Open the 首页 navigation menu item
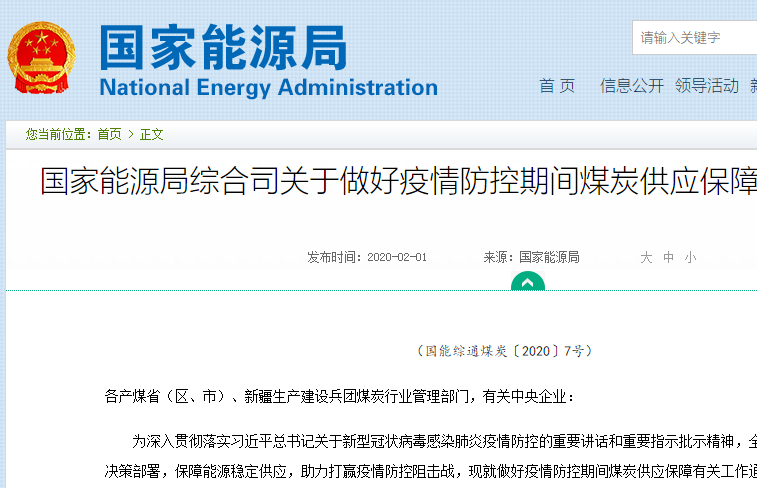Viewport: 757px width, 488px height. coord(557,86)
